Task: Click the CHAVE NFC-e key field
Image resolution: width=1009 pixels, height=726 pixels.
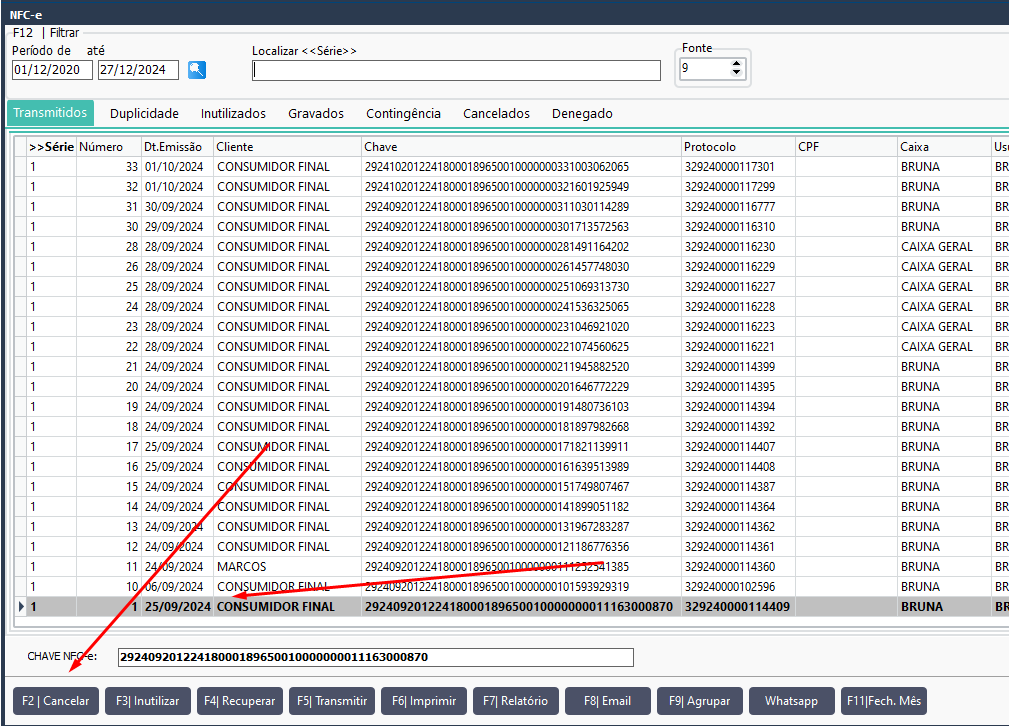Action: 375,657
